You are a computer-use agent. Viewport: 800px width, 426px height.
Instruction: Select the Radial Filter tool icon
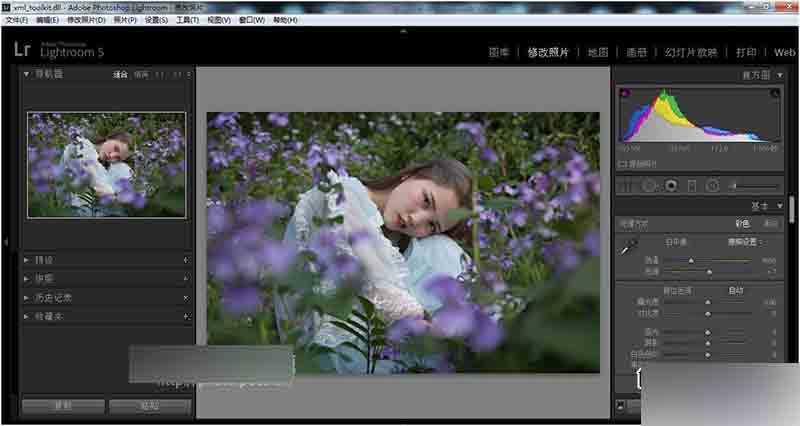713,186
